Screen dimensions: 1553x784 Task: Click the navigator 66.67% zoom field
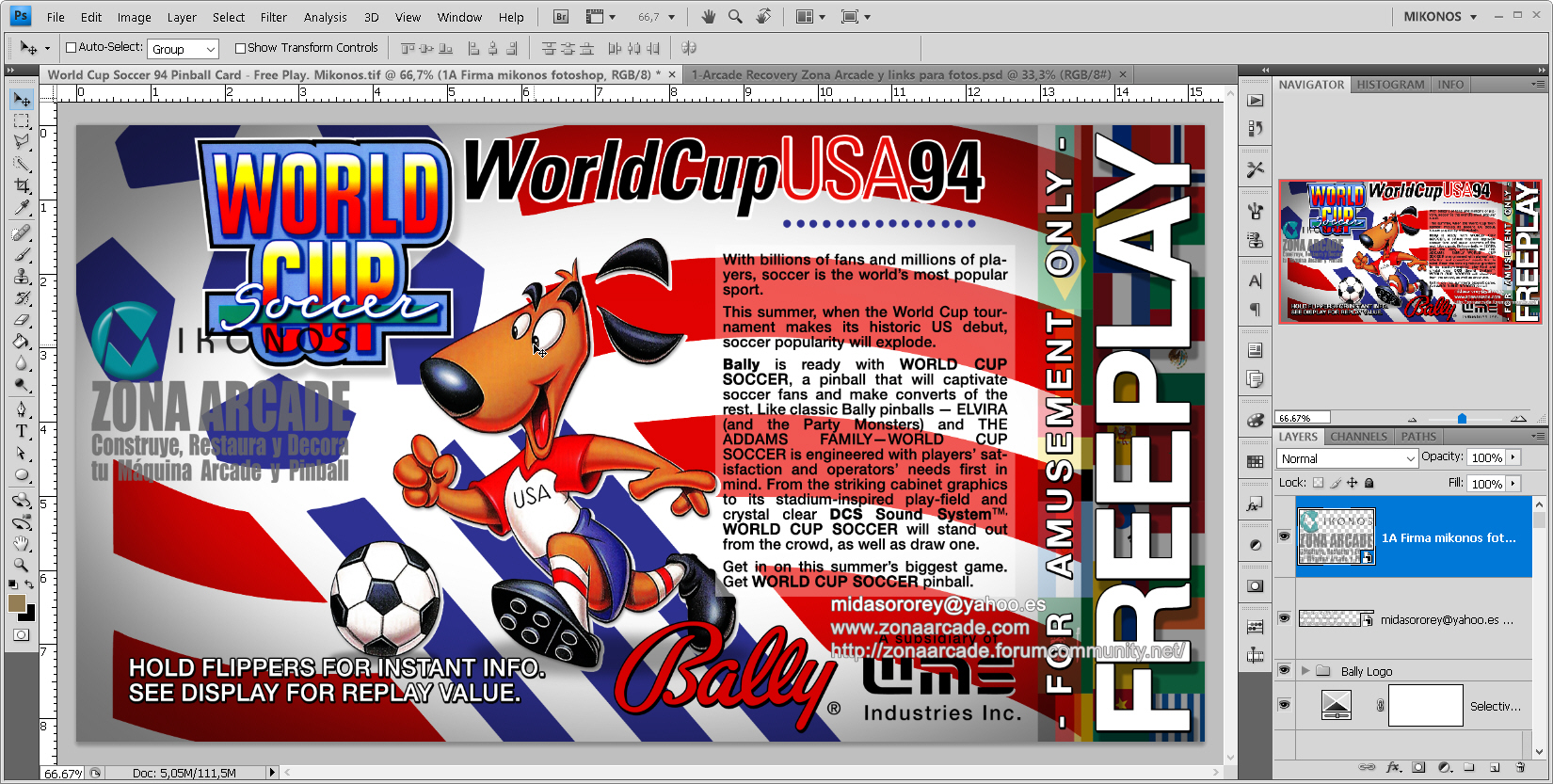pos(1303,418)
